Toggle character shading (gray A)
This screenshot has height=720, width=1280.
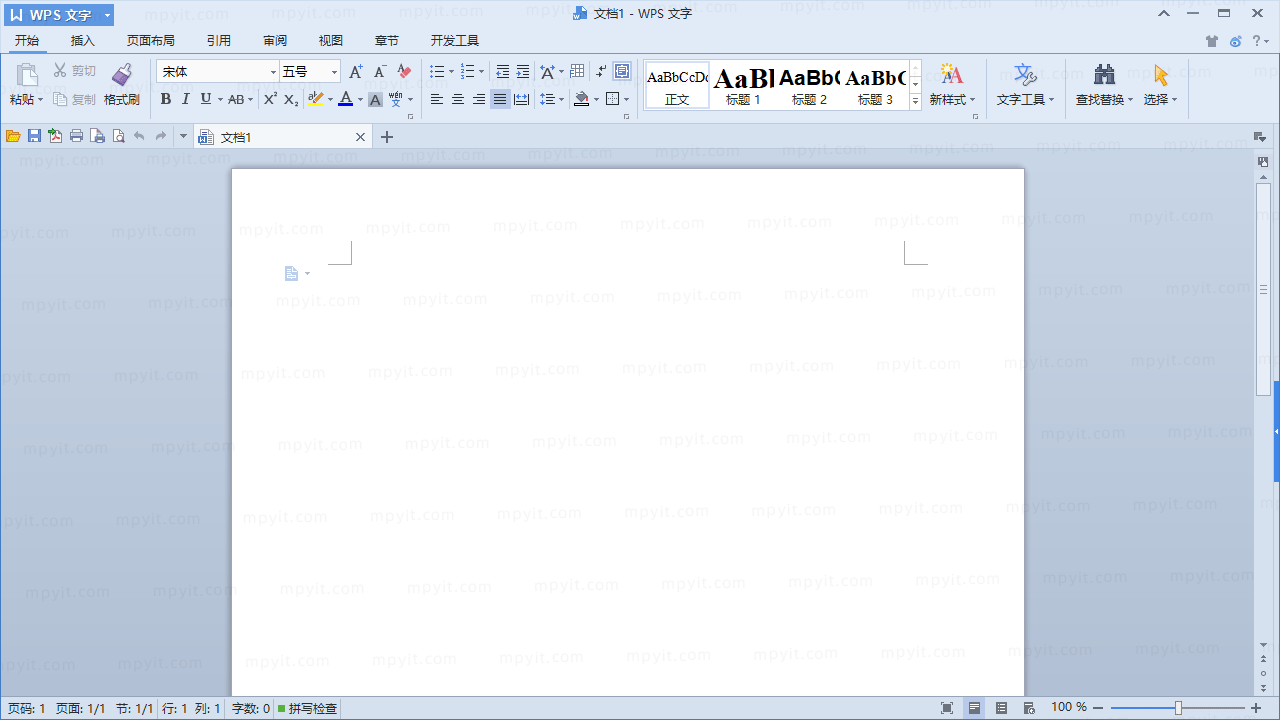pyautogui.click(x=375, y=99)
